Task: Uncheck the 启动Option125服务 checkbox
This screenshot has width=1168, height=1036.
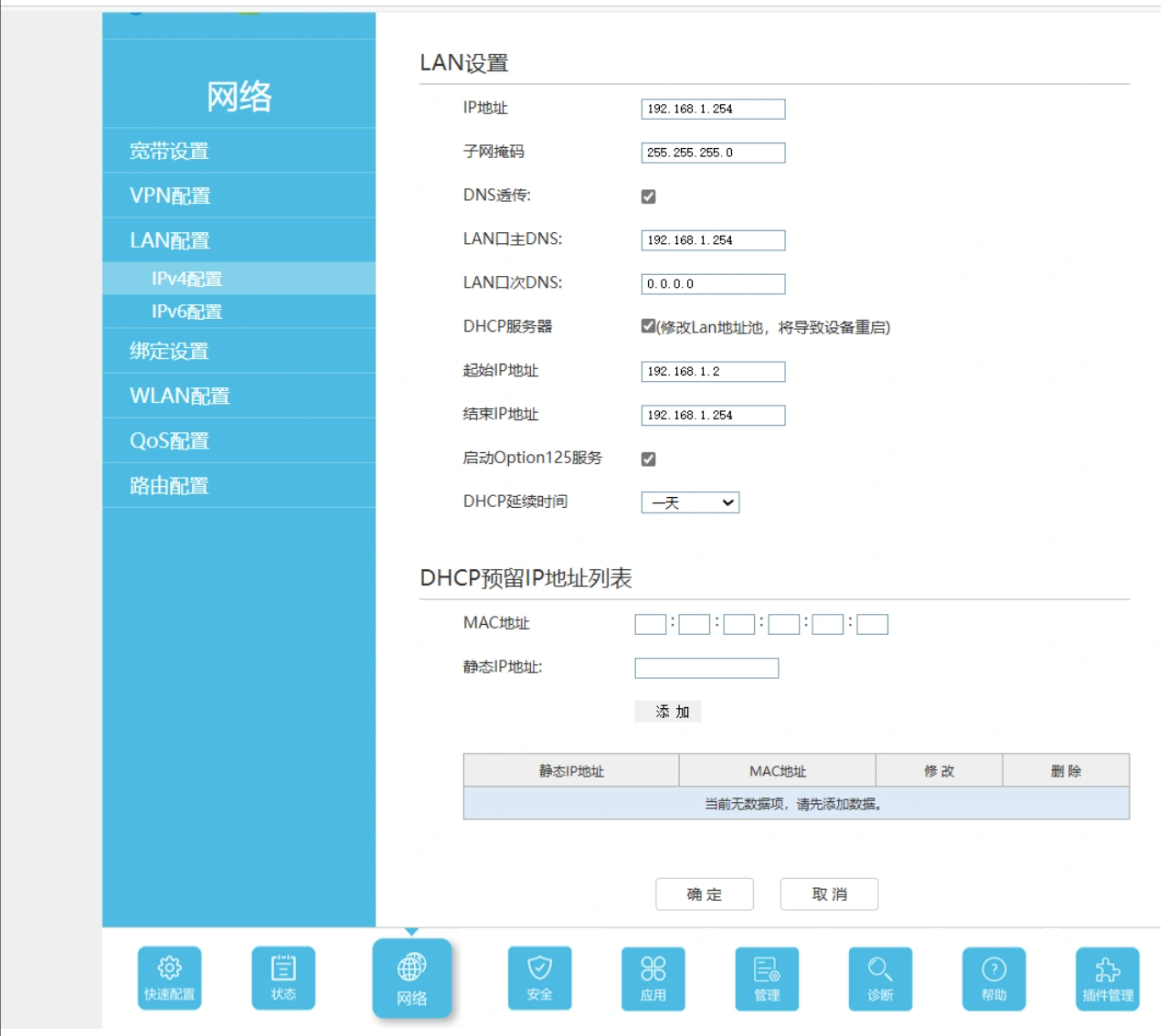Action: coord(649,459)
